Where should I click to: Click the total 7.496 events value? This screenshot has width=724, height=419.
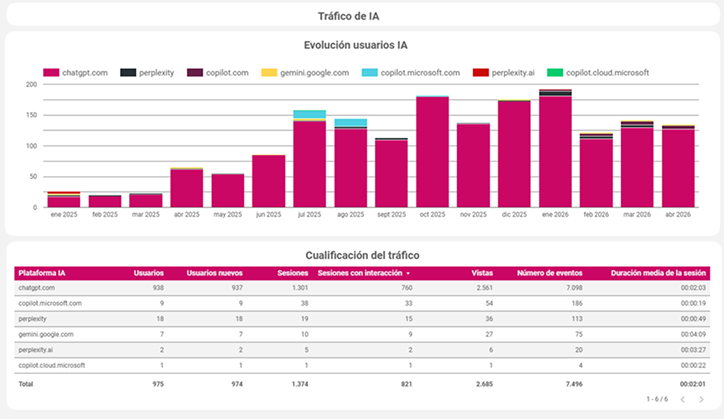coord(574,384)
